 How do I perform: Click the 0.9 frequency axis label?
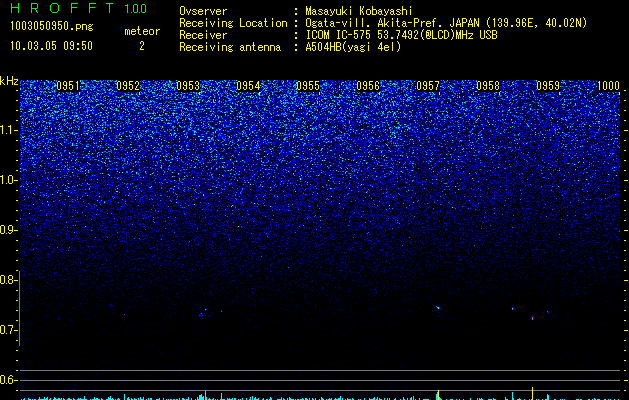(7, 230)
